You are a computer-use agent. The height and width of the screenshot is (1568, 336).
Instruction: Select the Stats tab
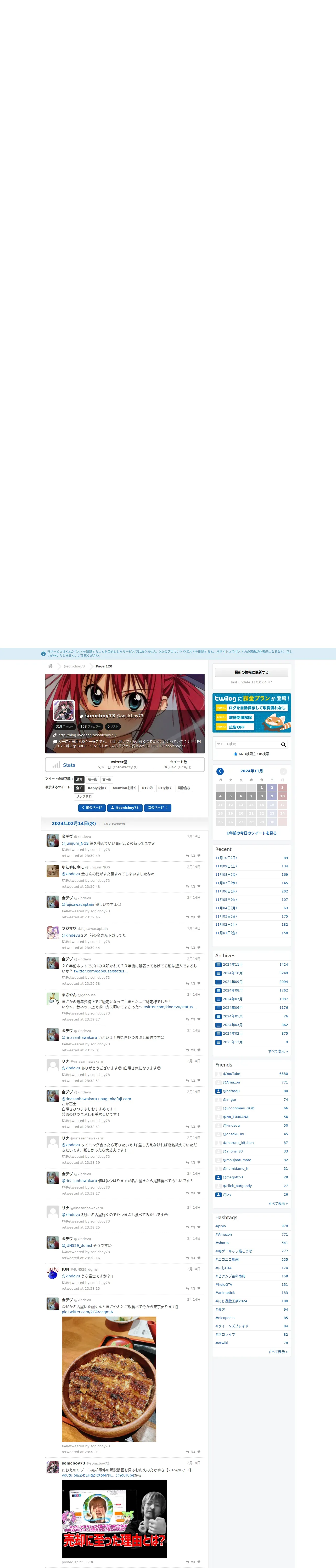[x=64, y=764]
